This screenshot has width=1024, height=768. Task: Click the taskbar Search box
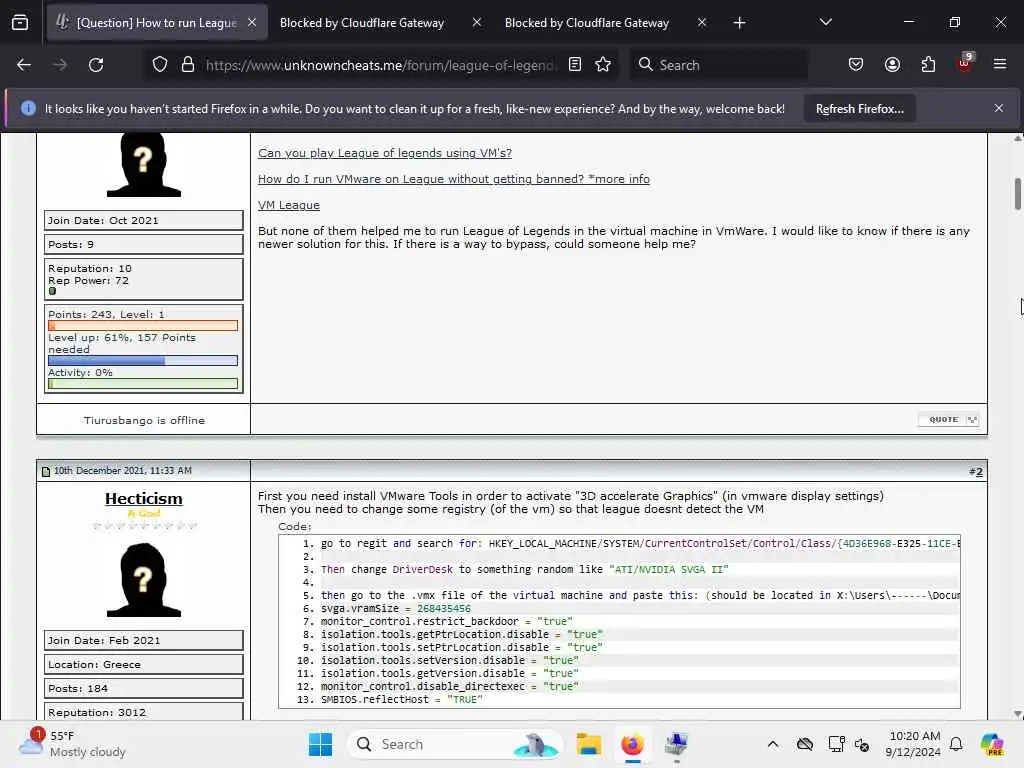point(455,744)
